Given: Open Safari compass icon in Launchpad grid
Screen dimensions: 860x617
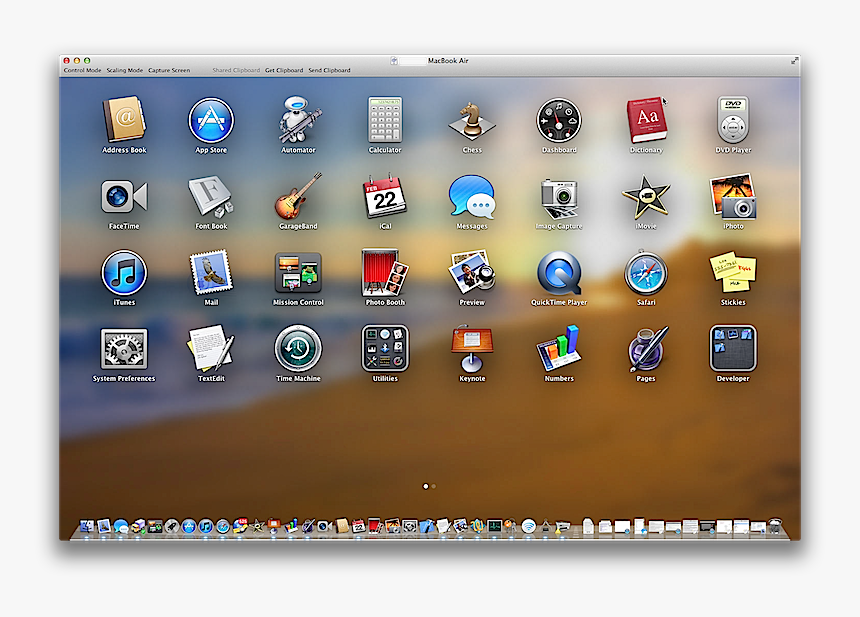Looking at the screenshot, I should [x=646, y=273].
